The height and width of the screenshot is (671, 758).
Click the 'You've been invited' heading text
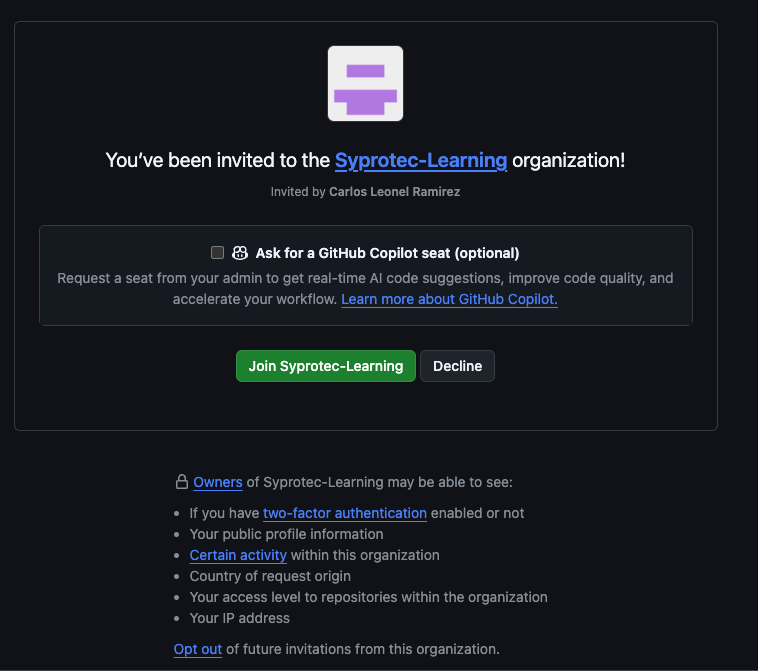365,160
